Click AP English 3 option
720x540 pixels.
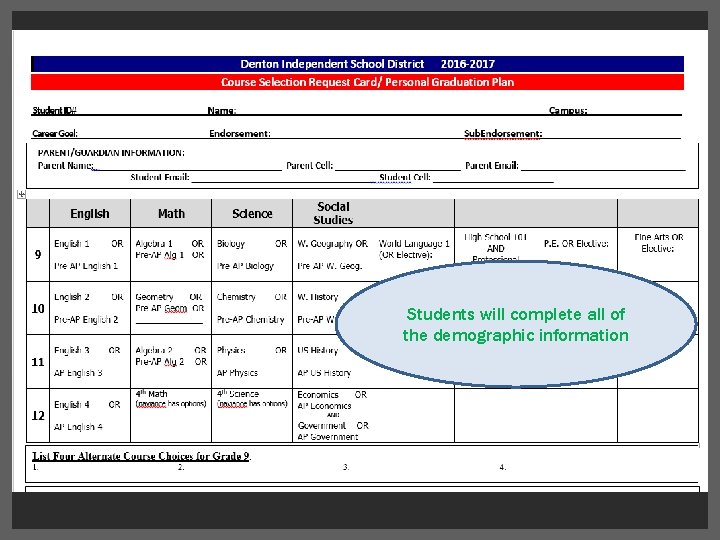click(78, 373)
